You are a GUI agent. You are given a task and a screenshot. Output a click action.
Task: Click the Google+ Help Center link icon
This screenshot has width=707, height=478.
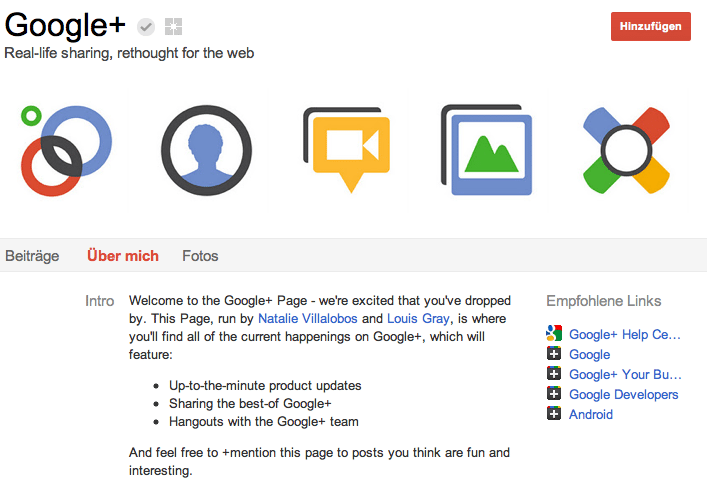(554, 333)
